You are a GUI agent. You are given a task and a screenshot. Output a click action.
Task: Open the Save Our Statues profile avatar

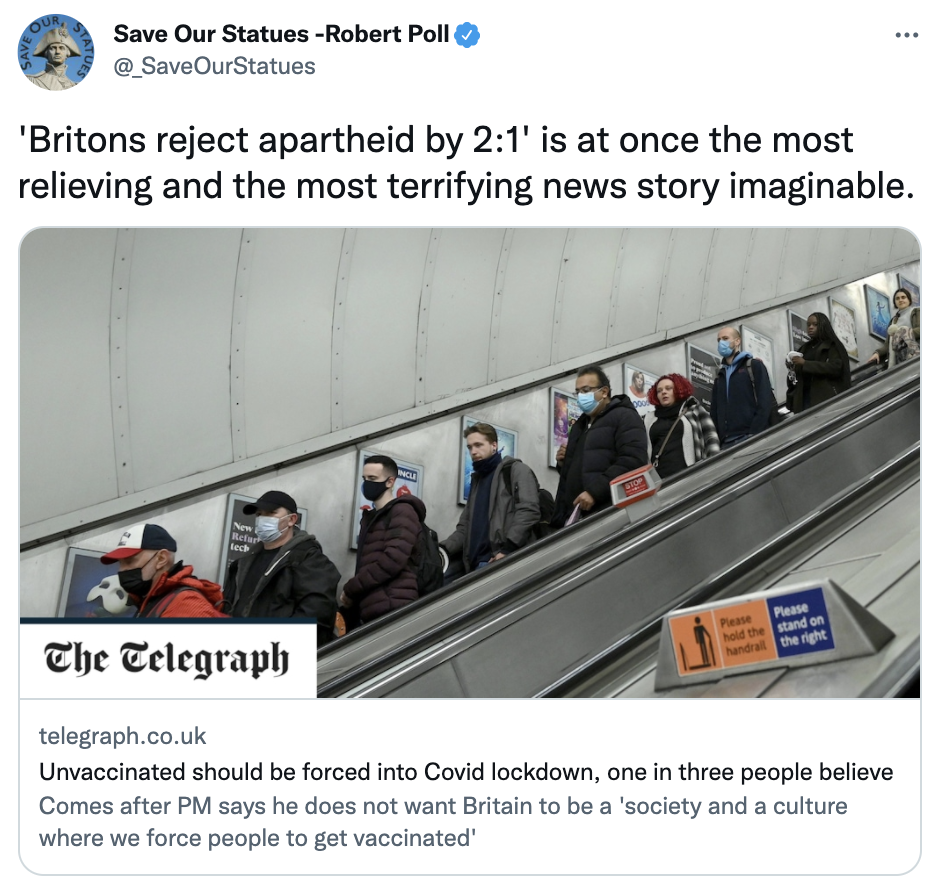55,52
